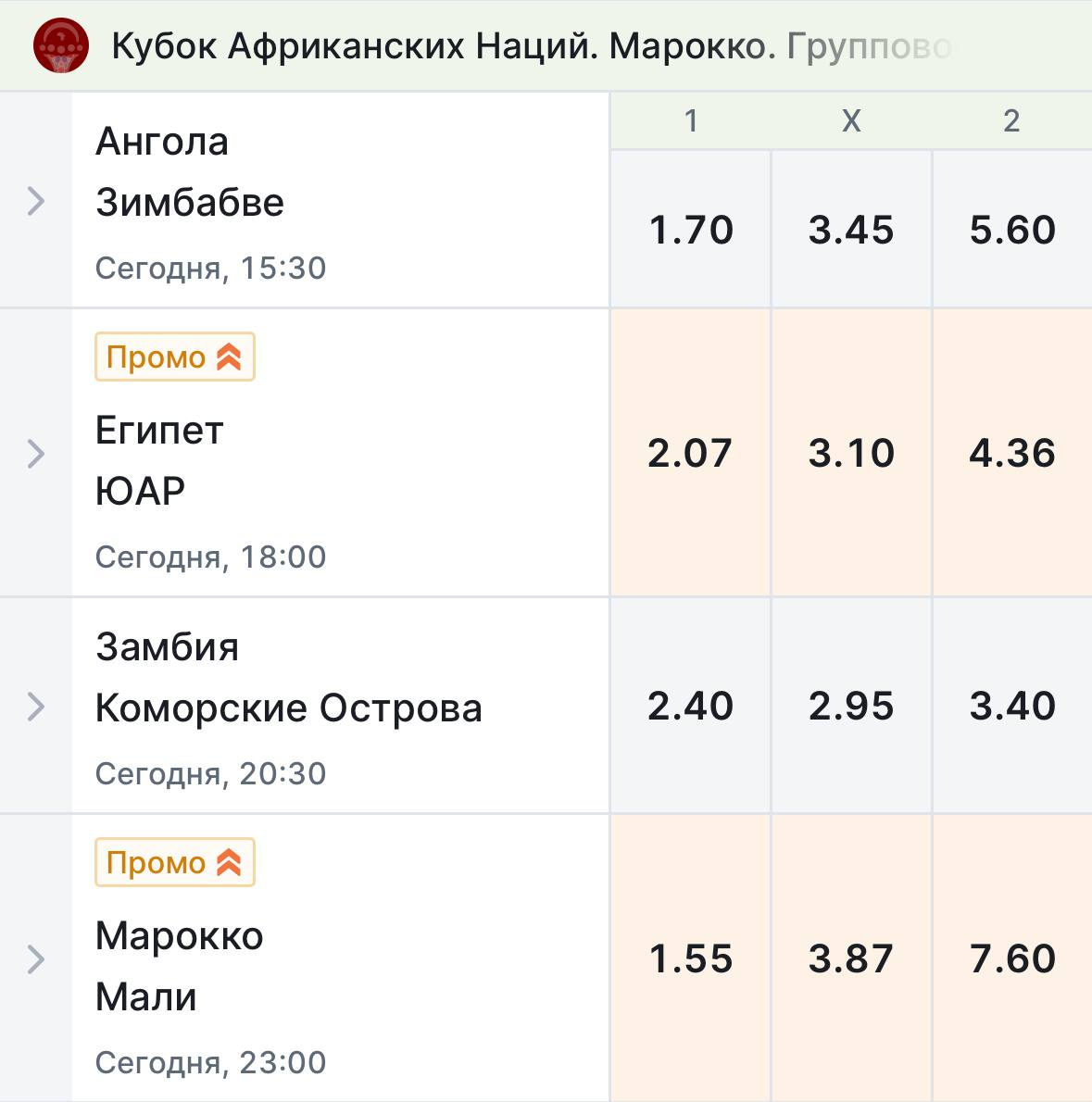1092x1102 pixels.
Task: Pick Мали win at 7.60
Action: (1012, 959)
